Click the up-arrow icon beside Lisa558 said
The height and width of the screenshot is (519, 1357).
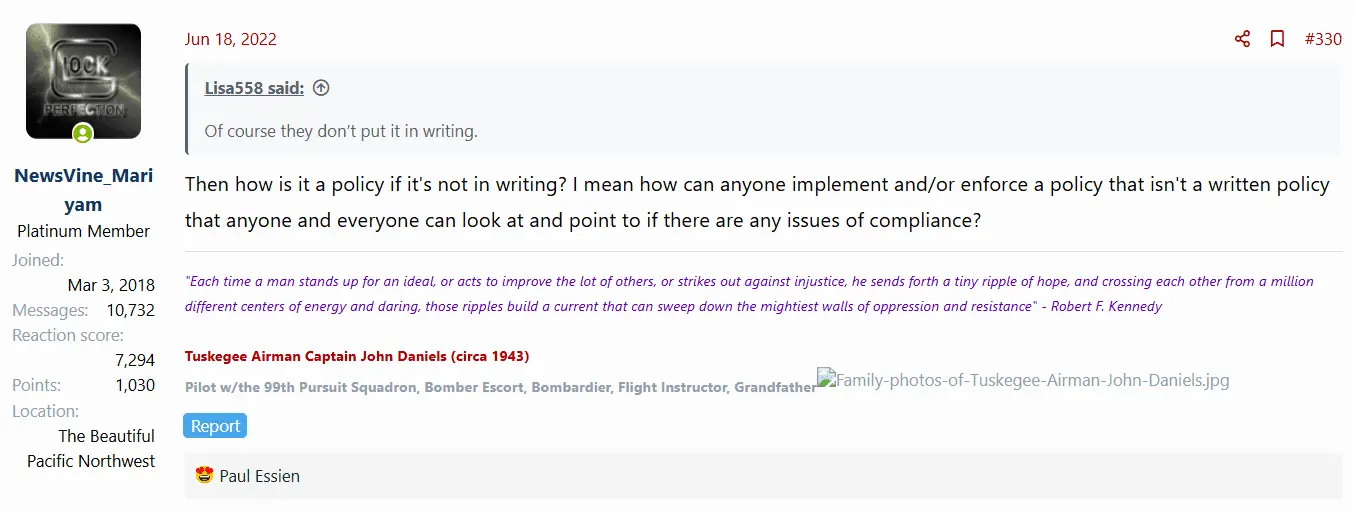tap(321, 88)
